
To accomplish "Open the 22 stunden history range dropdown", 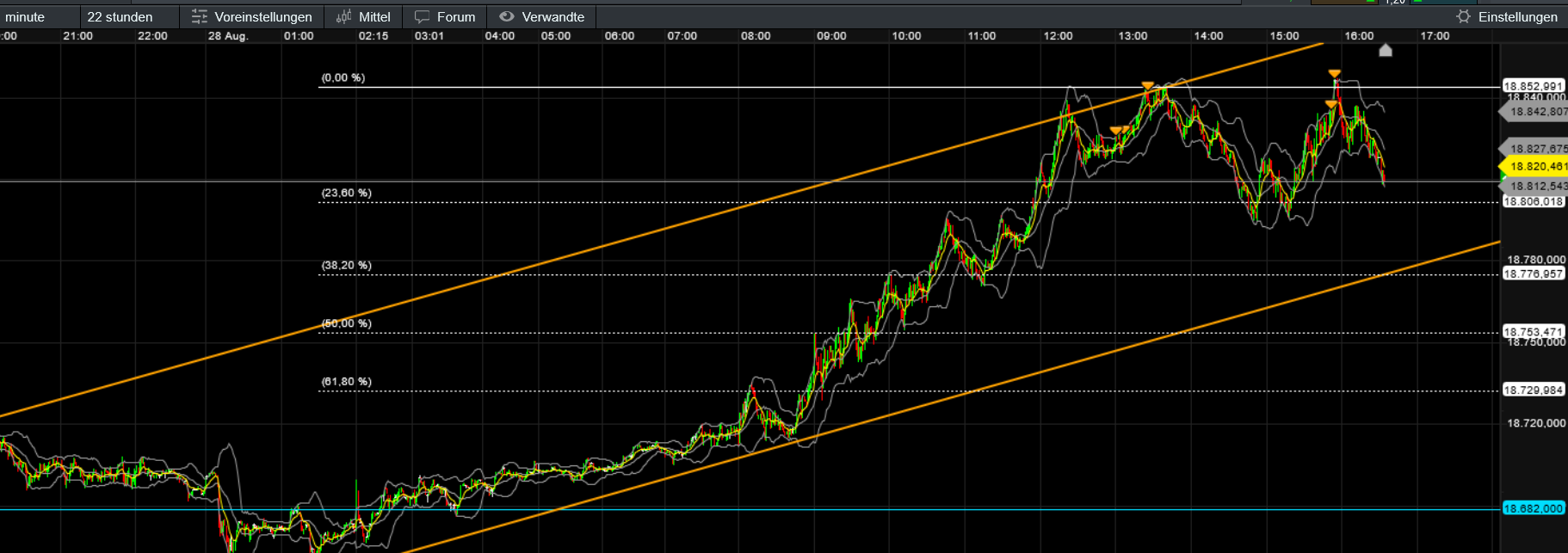I will (x=130, y=16).
